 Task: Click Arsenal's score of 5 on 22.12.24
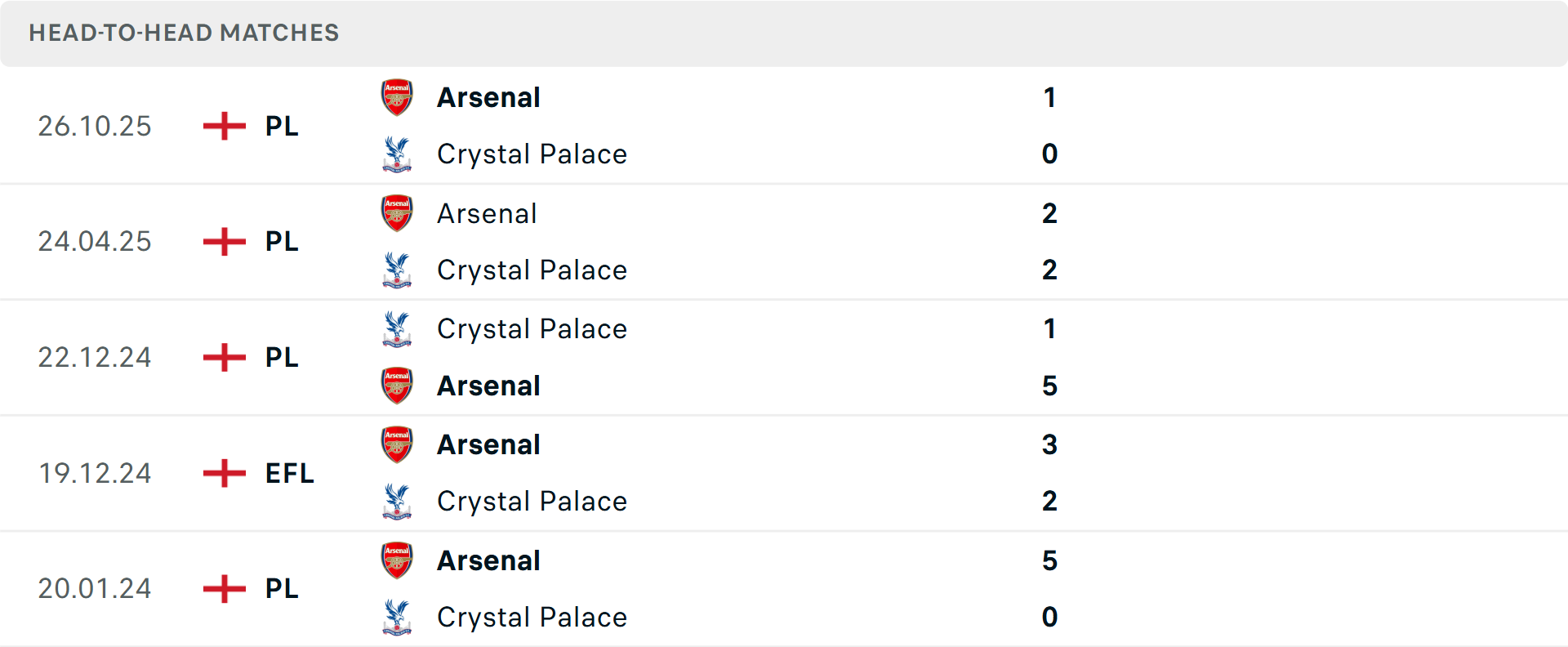point(1049,386)
